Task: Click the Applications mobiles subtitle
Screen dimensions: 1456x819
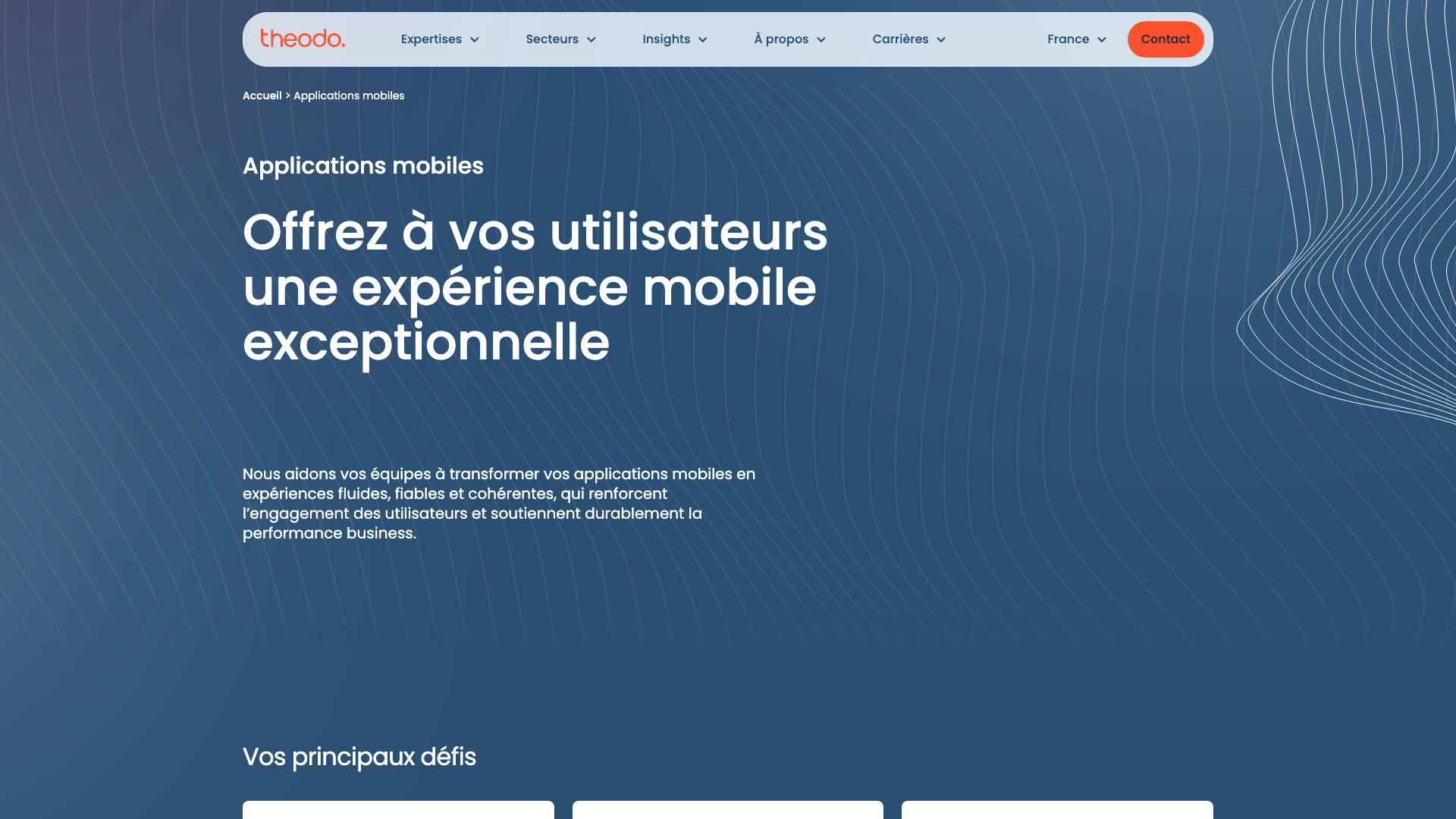Action: tap(363, 165)
